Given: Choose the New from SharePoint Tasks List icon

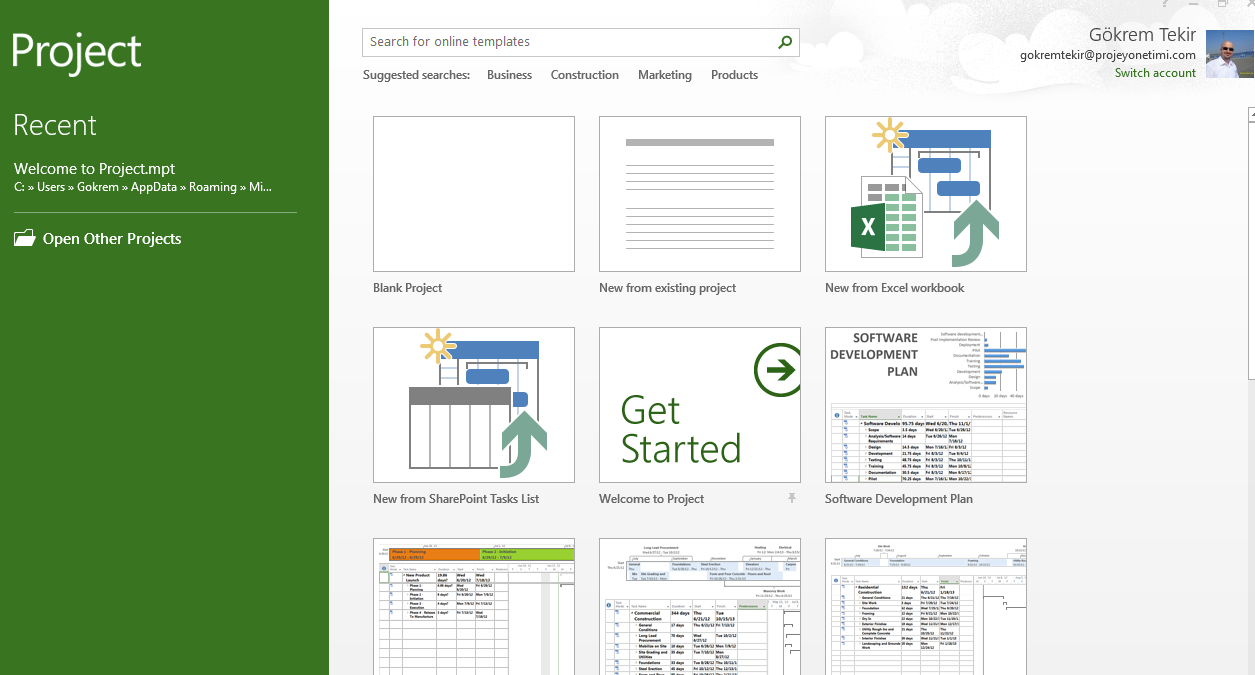Looking at the screenshot, I should [473, 405].
